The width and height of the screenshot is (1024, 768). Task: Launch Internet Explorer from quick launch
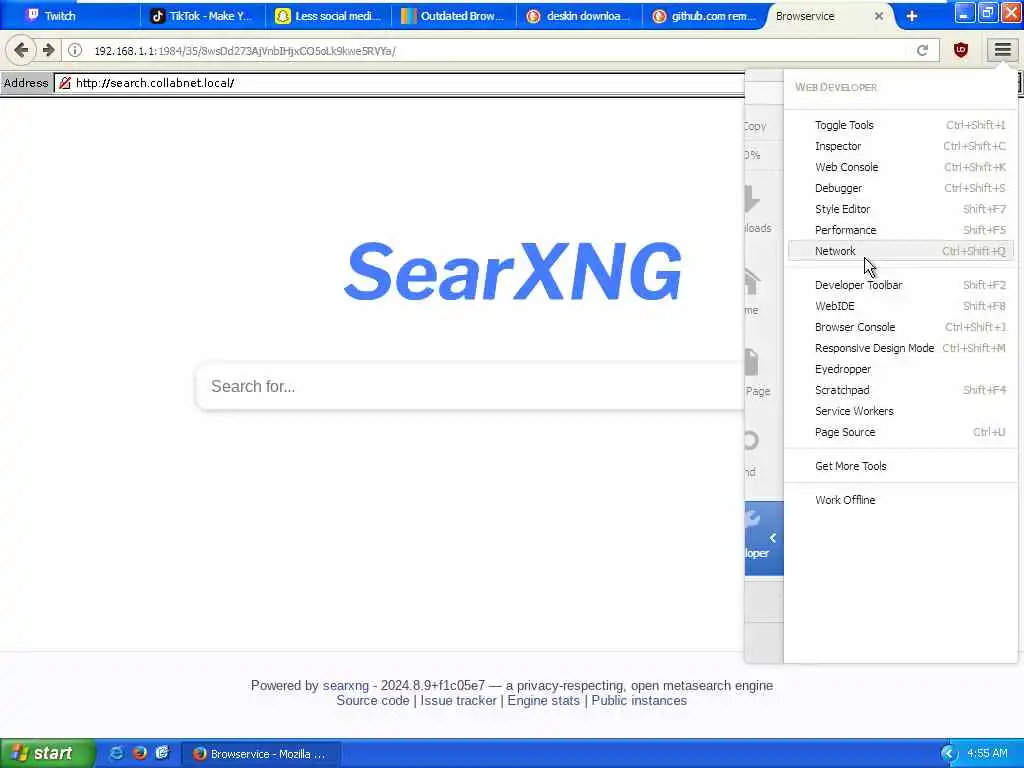pos(116,753)
